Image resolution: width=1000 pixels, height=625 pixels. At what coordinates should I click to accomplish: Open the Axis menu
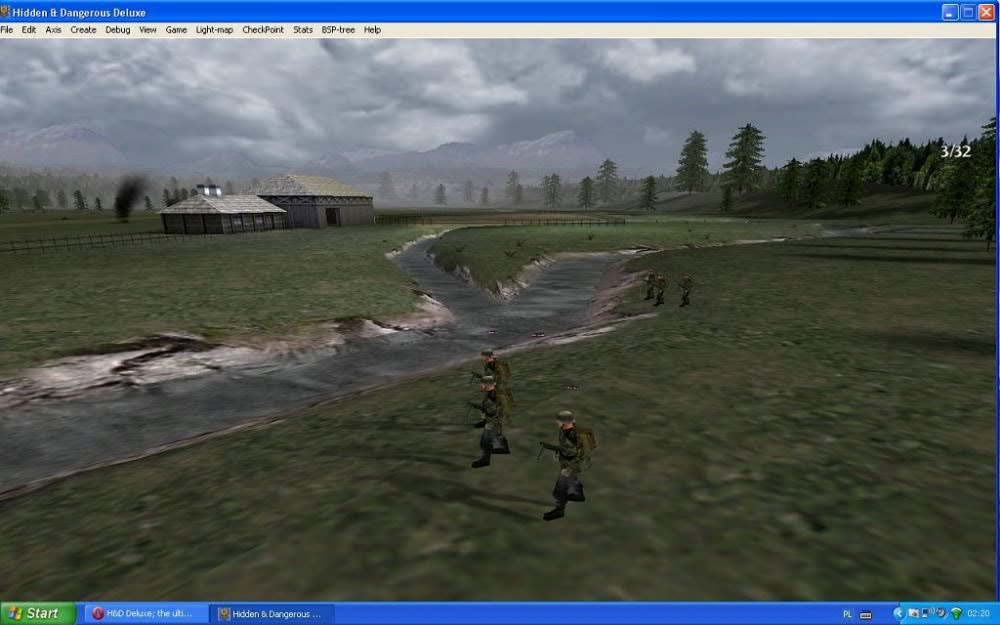point(54,30)
